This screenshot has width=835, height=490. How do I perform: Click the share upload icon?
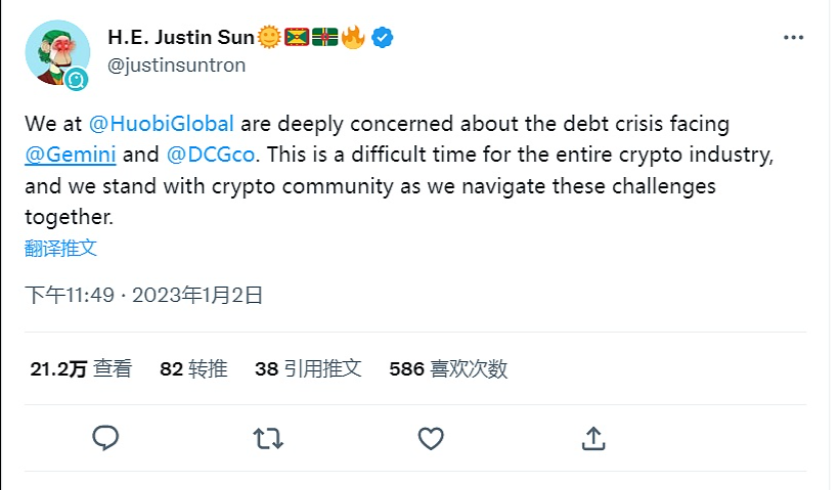pyautogui.click(x=593, y=437)
